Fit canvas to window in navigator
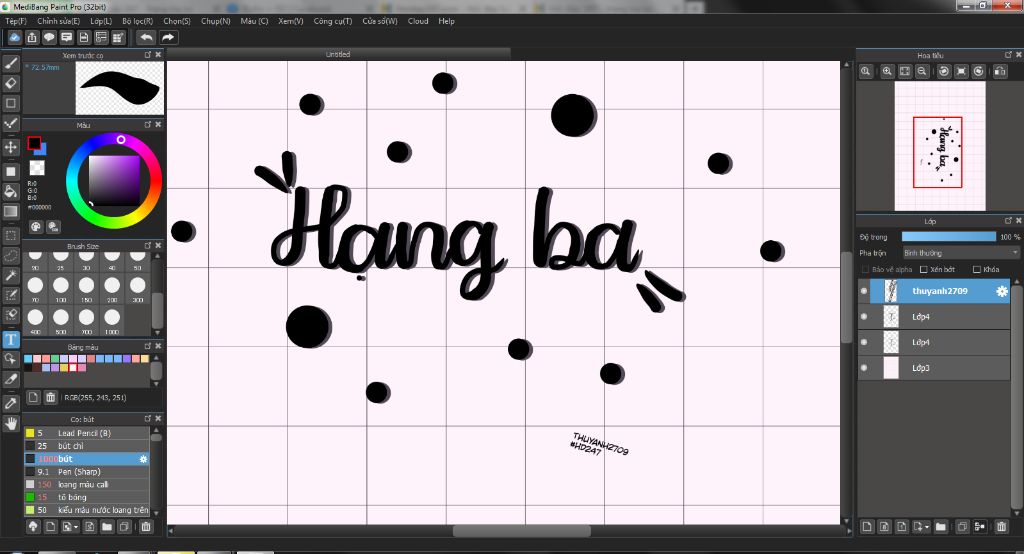 [904, 71]
